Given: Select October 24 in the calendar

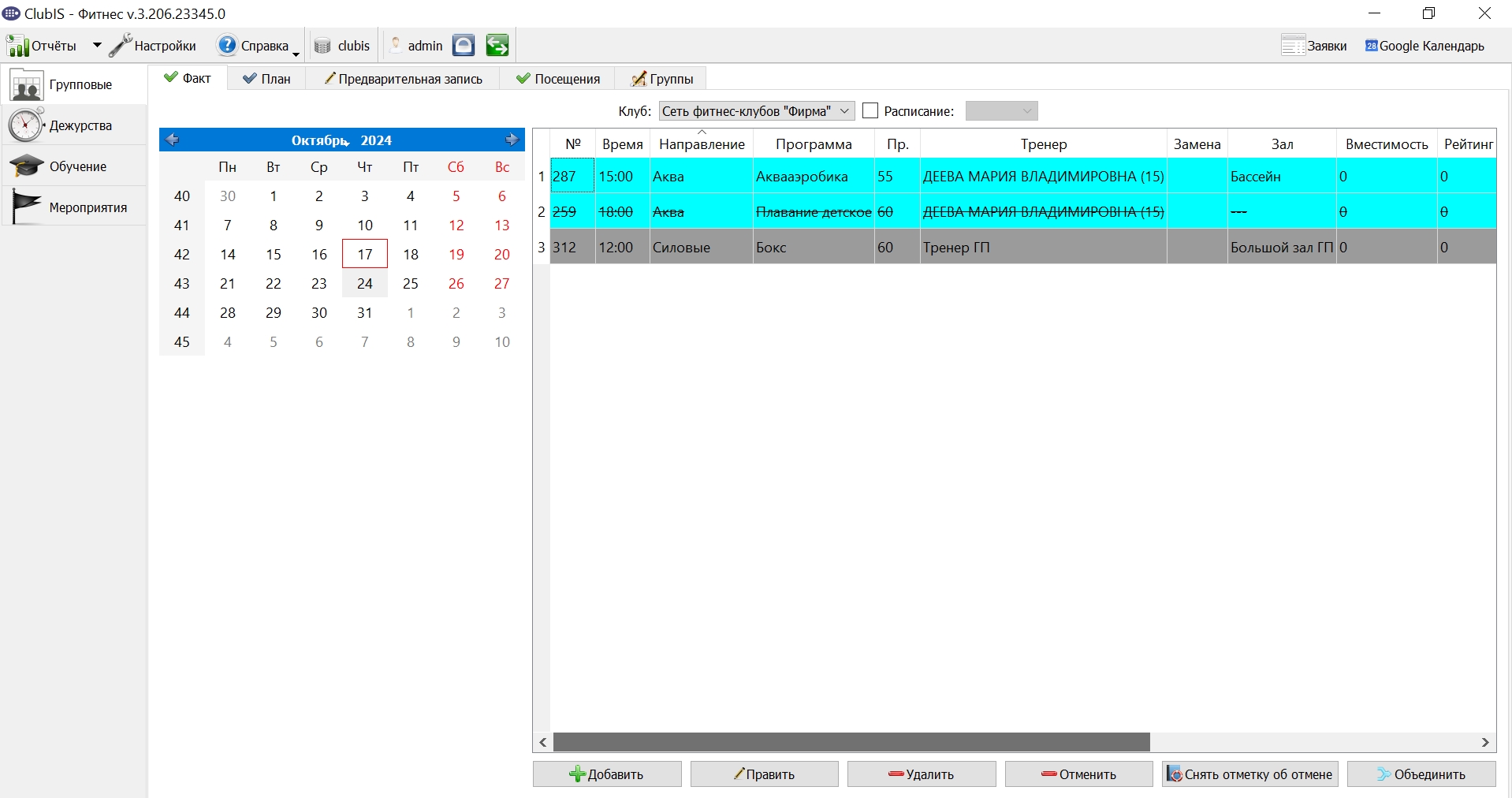Looking at the screenshot, I should pyautogui.click(x=365, y=284).
